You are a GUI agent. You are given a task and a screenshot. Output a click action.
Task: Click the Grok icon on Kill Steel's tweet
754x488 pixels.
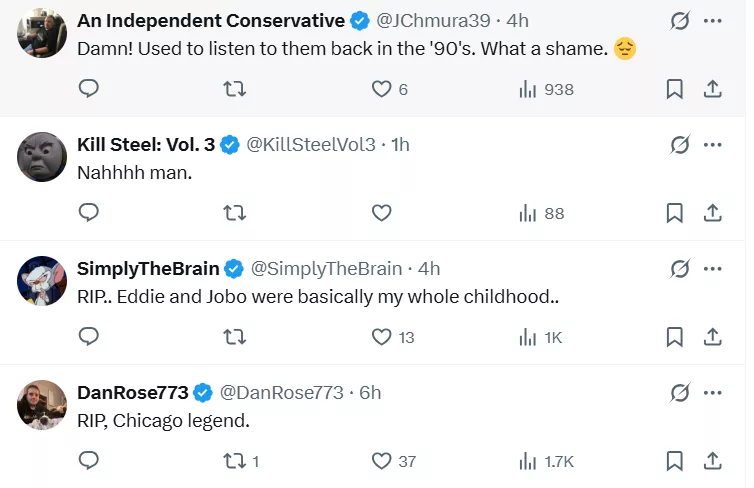(x=680, y=144)
